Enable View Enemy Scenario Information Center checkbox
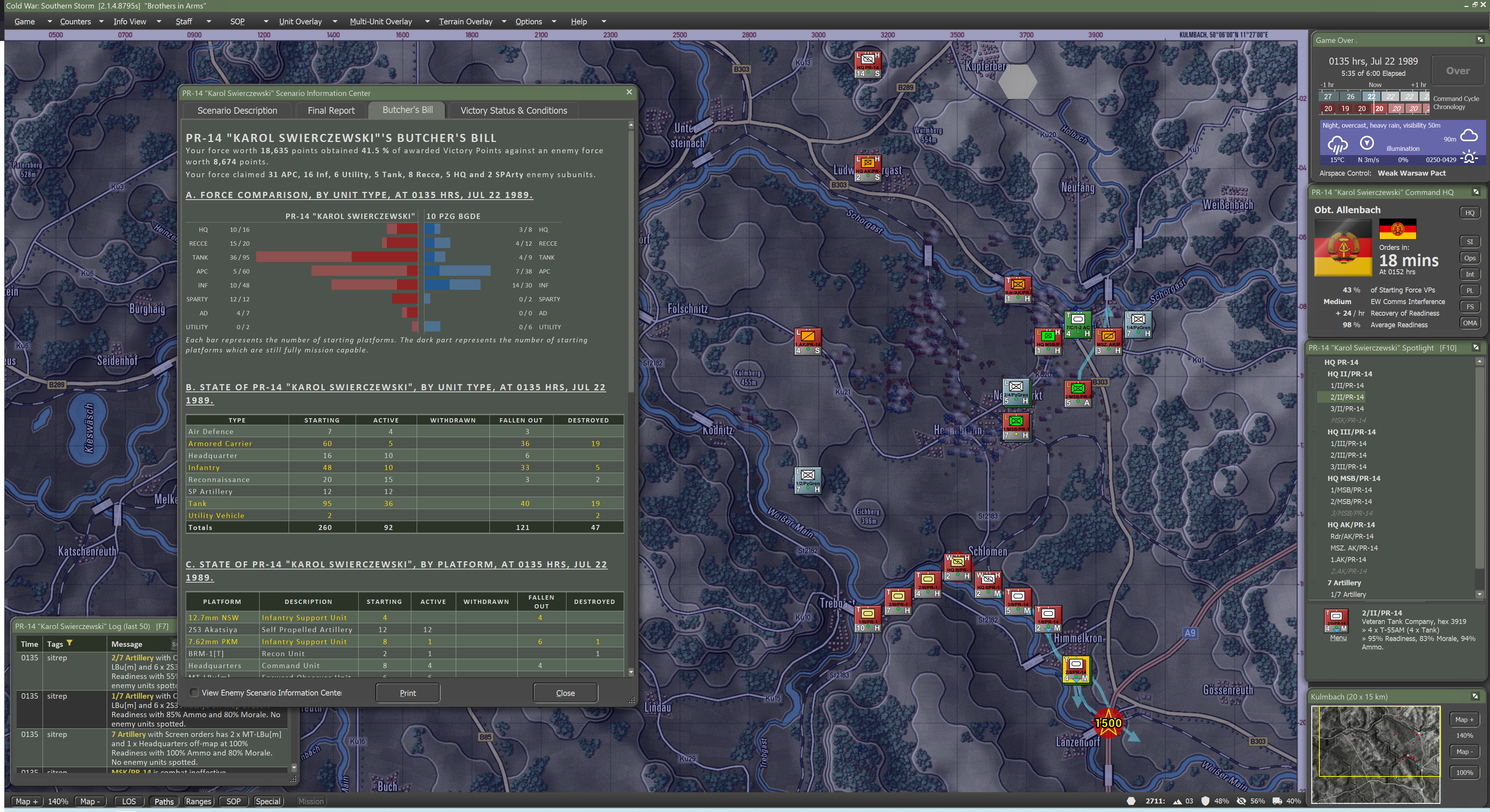 194,692
